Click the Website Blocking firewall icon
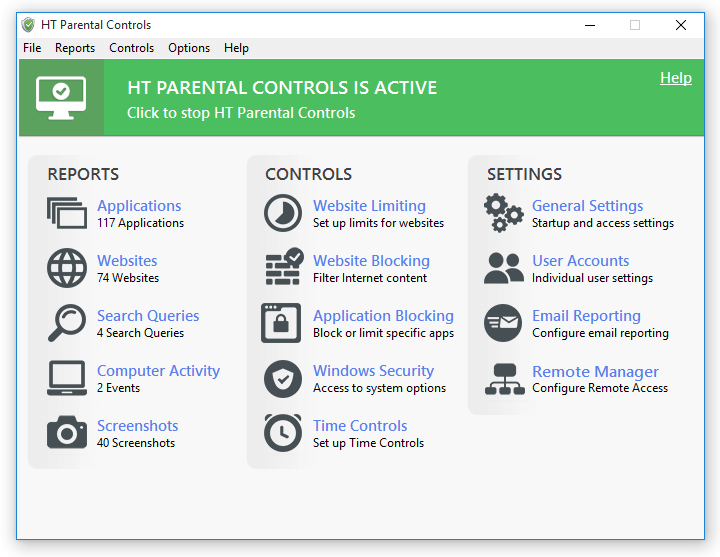This screenshot has height=557, width=720. click(x=284, y=267)
